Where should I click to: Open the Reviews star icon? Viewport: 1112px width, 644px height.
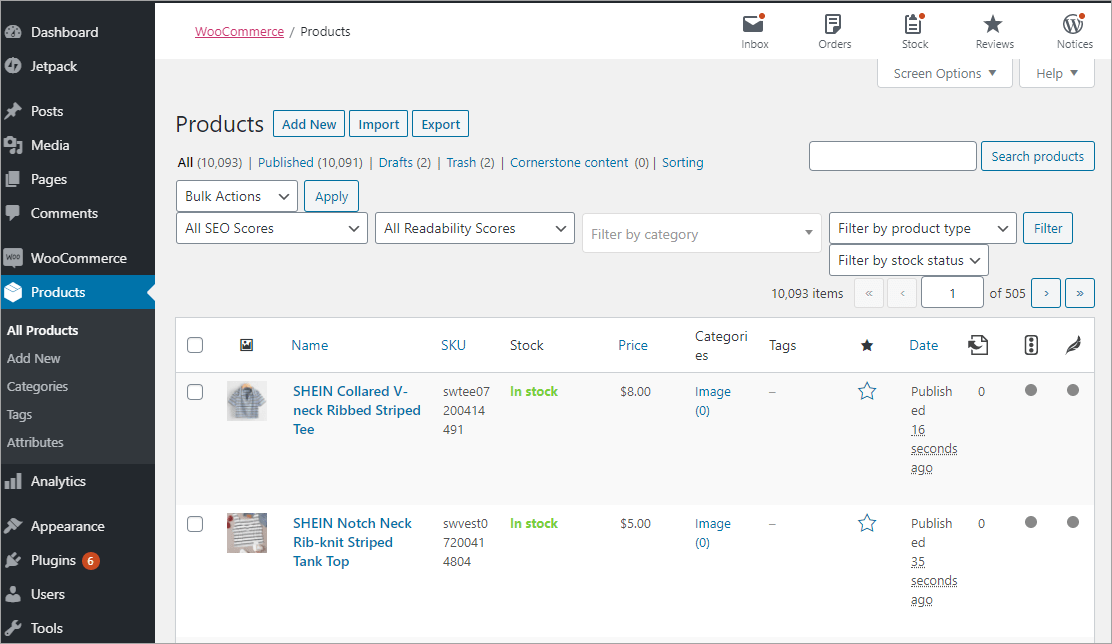tap(993, 24)
